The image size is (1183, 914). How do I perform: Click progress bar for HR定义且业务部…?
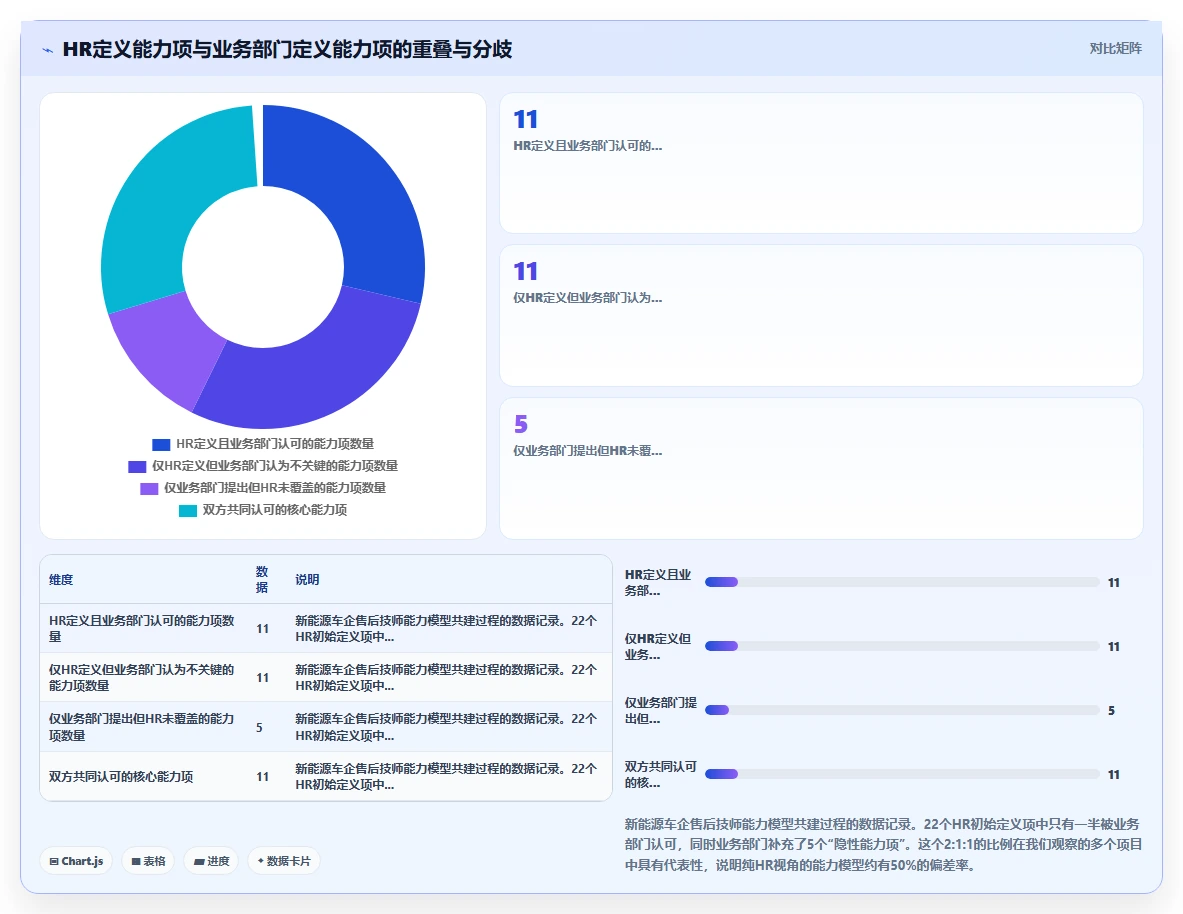click(x=902, y=582)
